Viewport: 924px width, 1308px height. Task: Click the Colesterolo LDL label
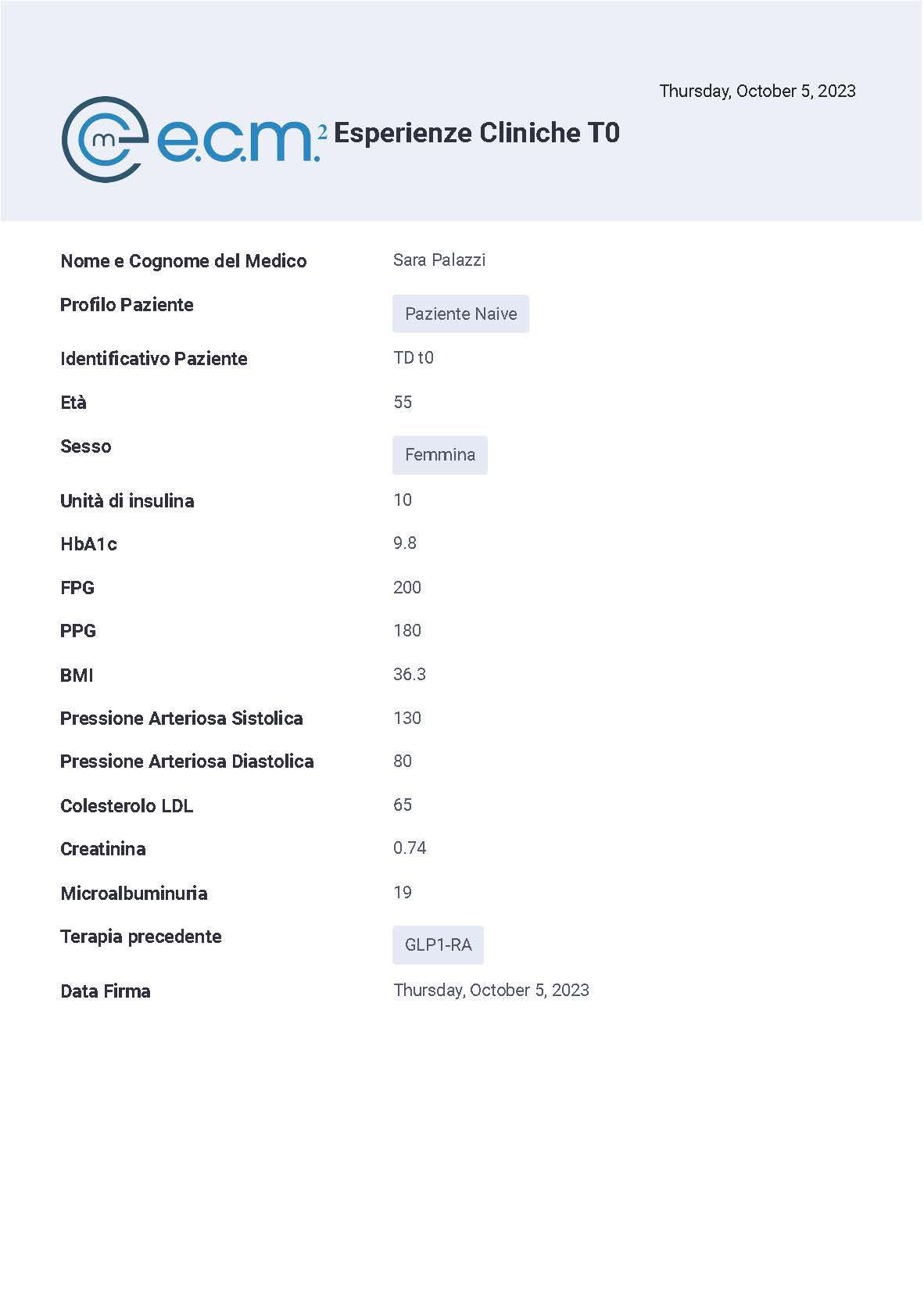pos(127,806)
